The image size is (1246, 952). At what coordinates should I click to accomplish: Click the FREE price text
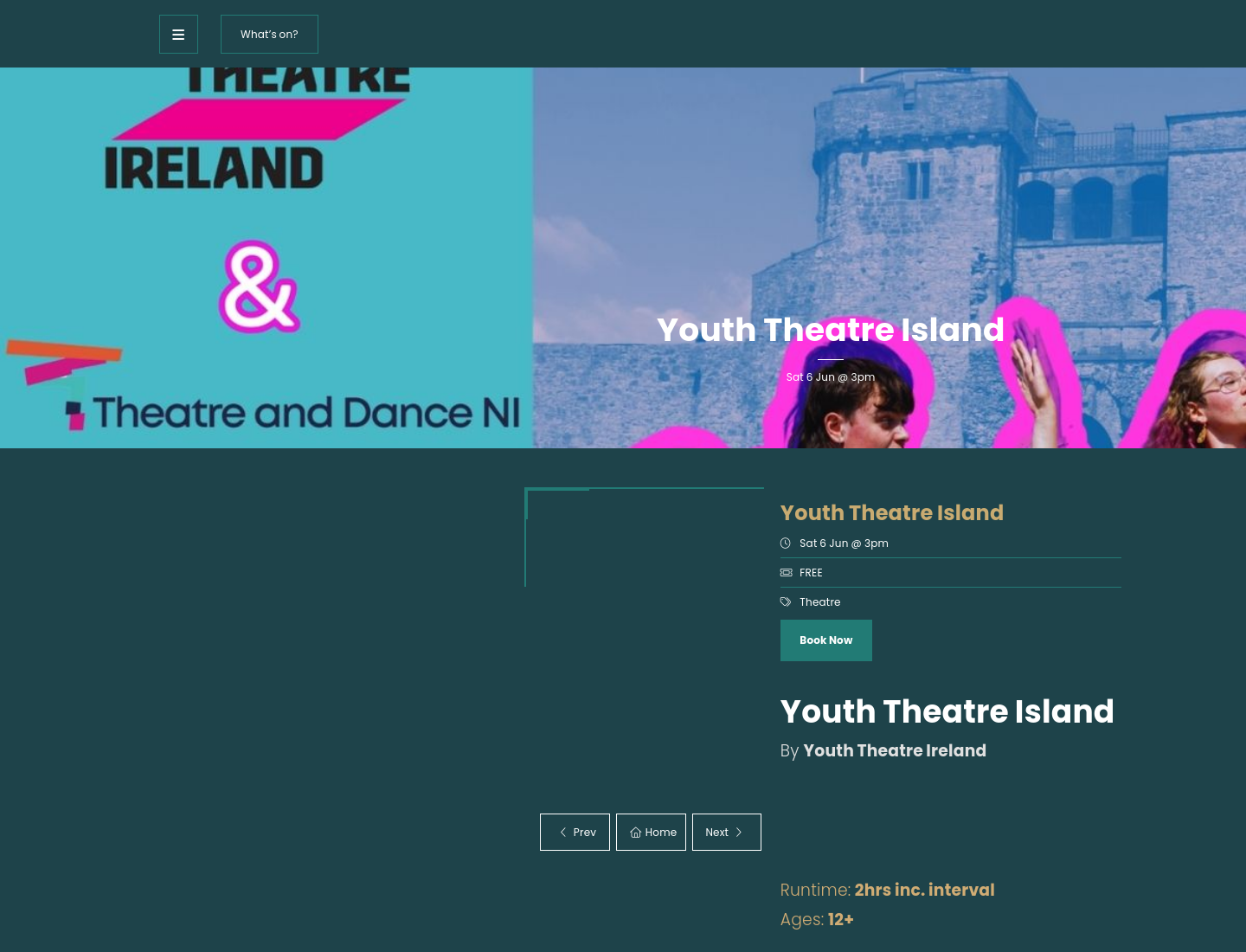pyautogui.click(x=811, y=573)
